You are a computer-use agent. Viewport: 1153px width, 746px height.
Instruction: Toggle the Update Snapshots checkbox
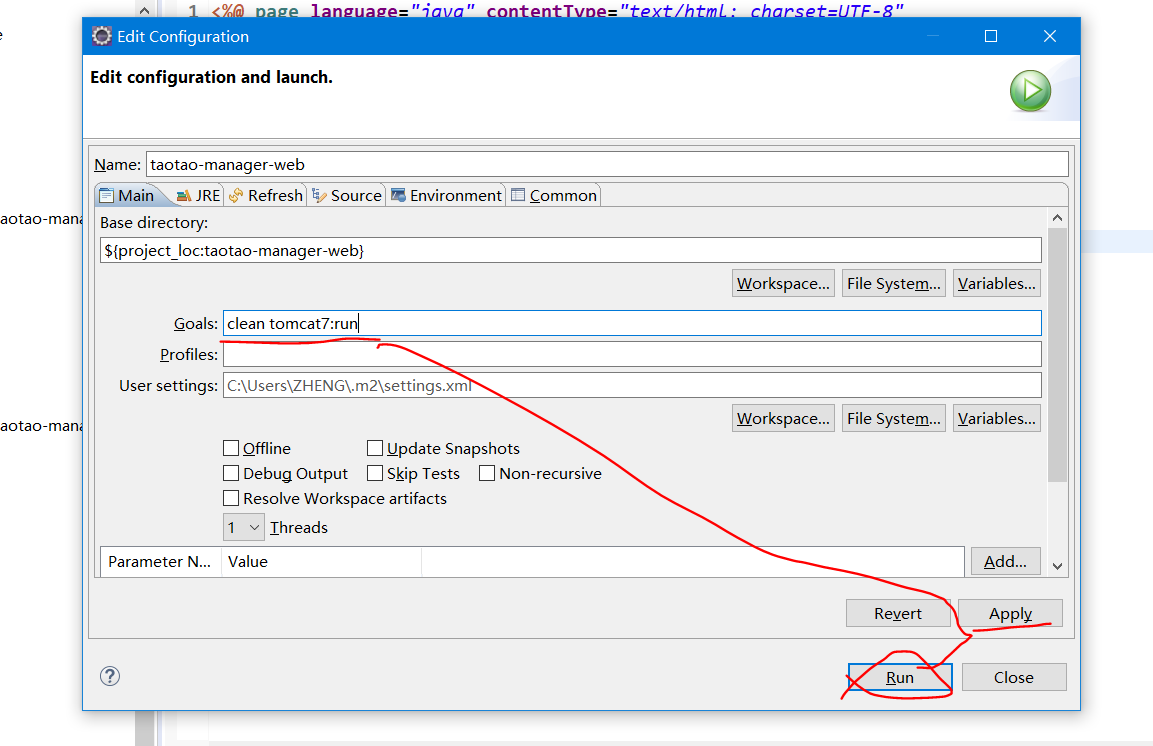[x=375, y=448]
